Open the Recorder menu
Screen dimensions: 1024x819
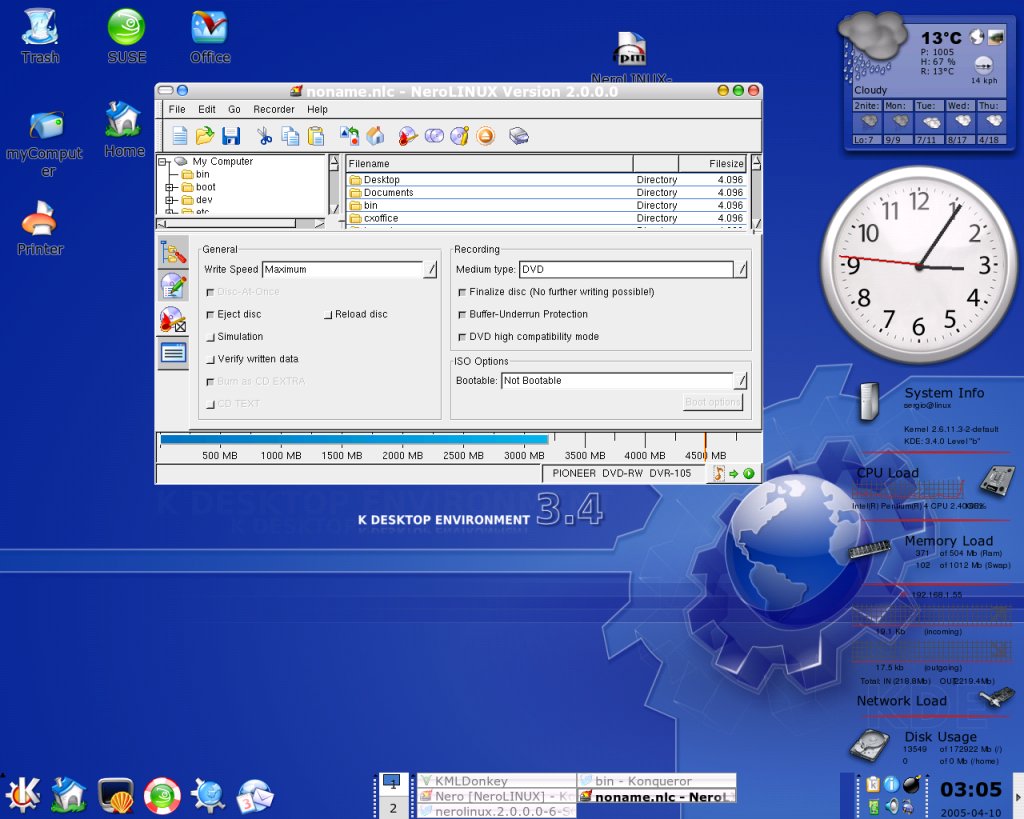pyautogui.click(x=273, y=109)
